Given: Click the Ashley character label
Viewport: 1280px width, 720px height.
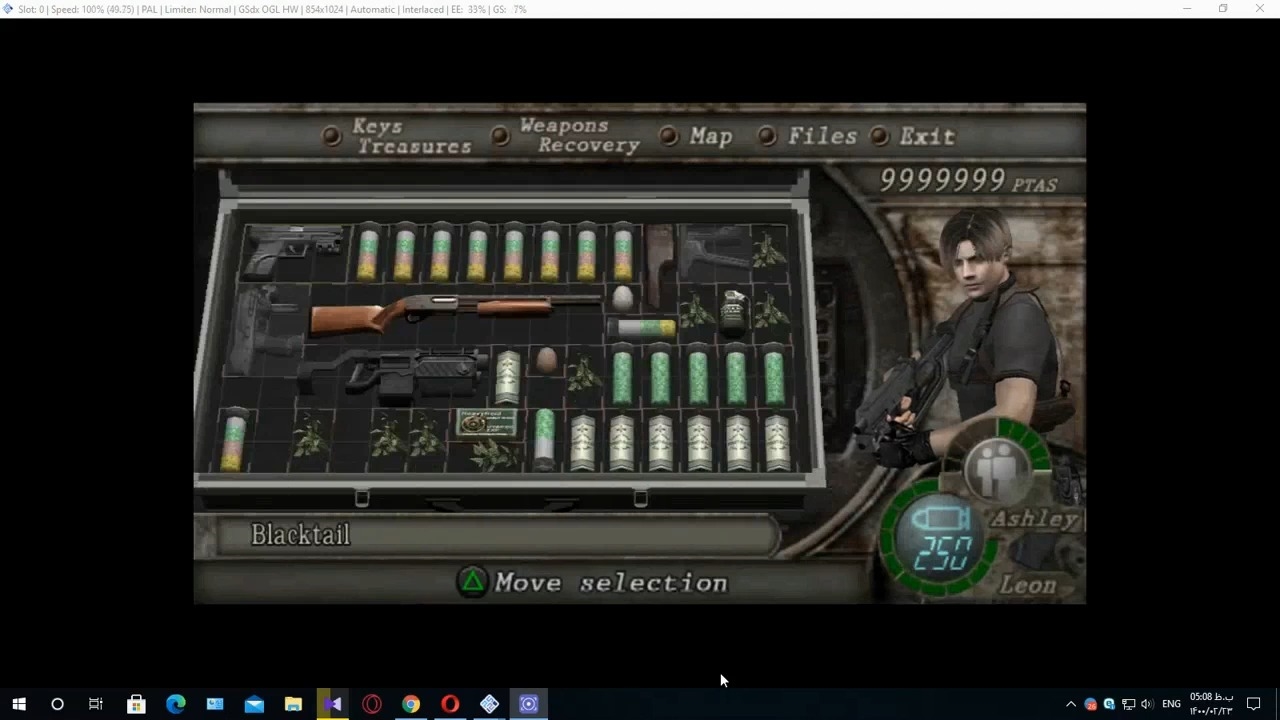Looking at the screenshot, I should coord(1034,519).
